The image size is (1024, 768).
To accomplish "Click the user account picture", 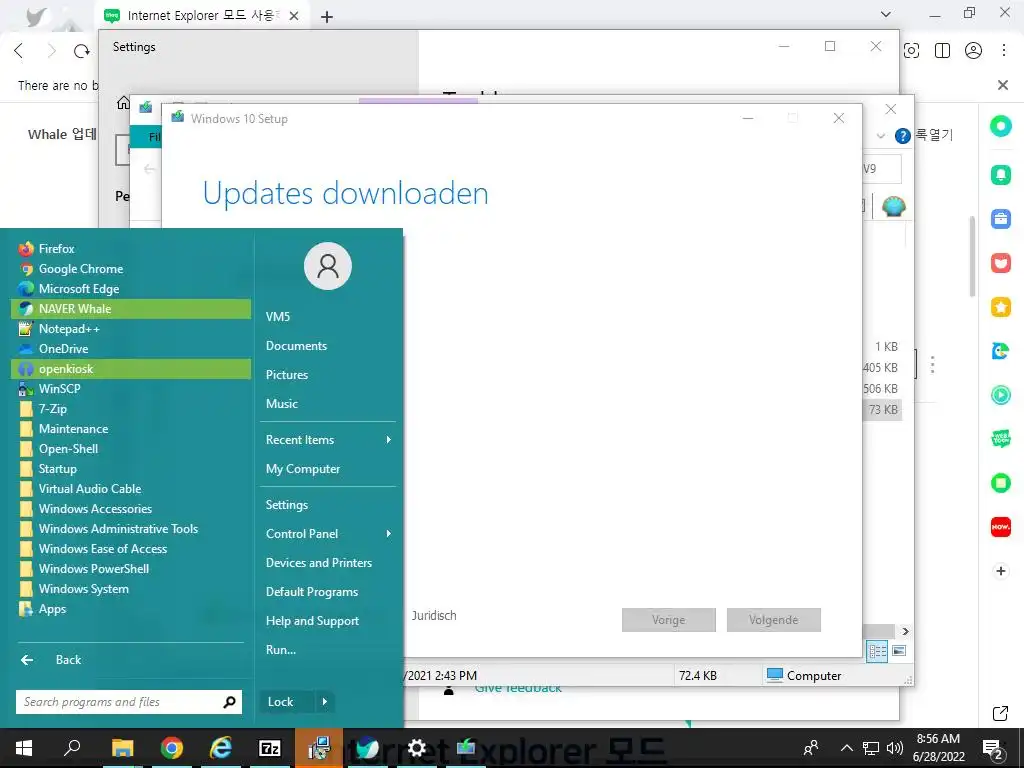I will pos(328,266).
